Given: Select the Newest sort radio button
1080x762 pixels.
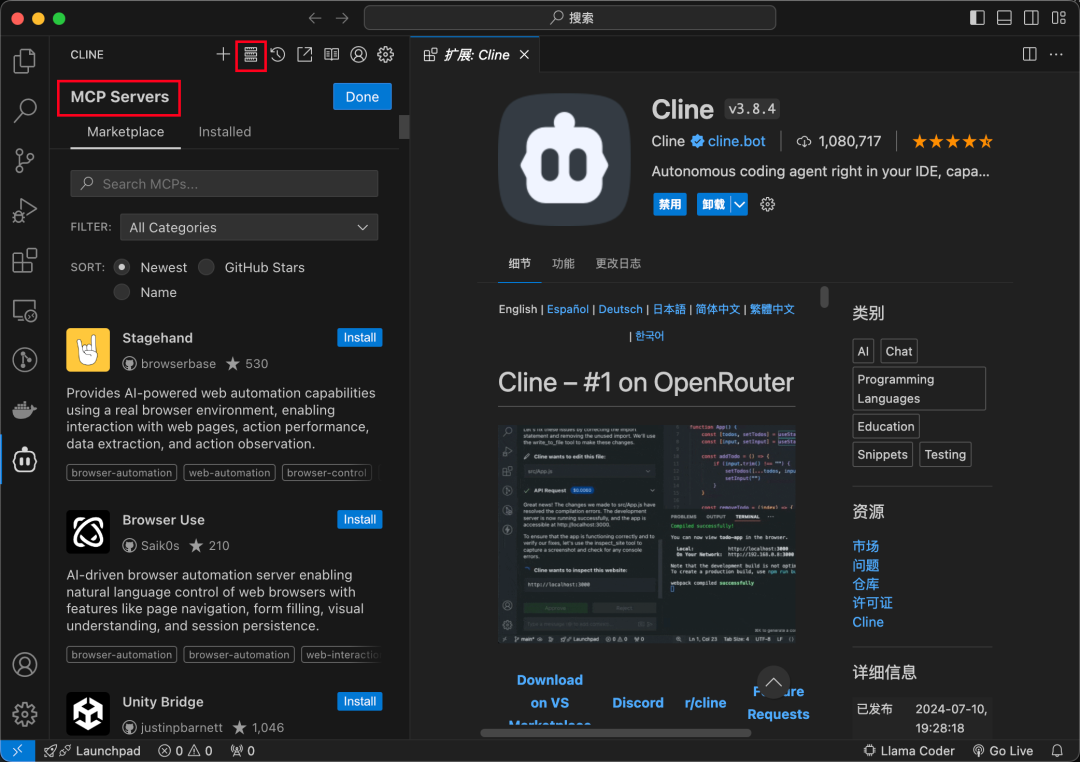Looking at the screenshot, I should (122, 267).
